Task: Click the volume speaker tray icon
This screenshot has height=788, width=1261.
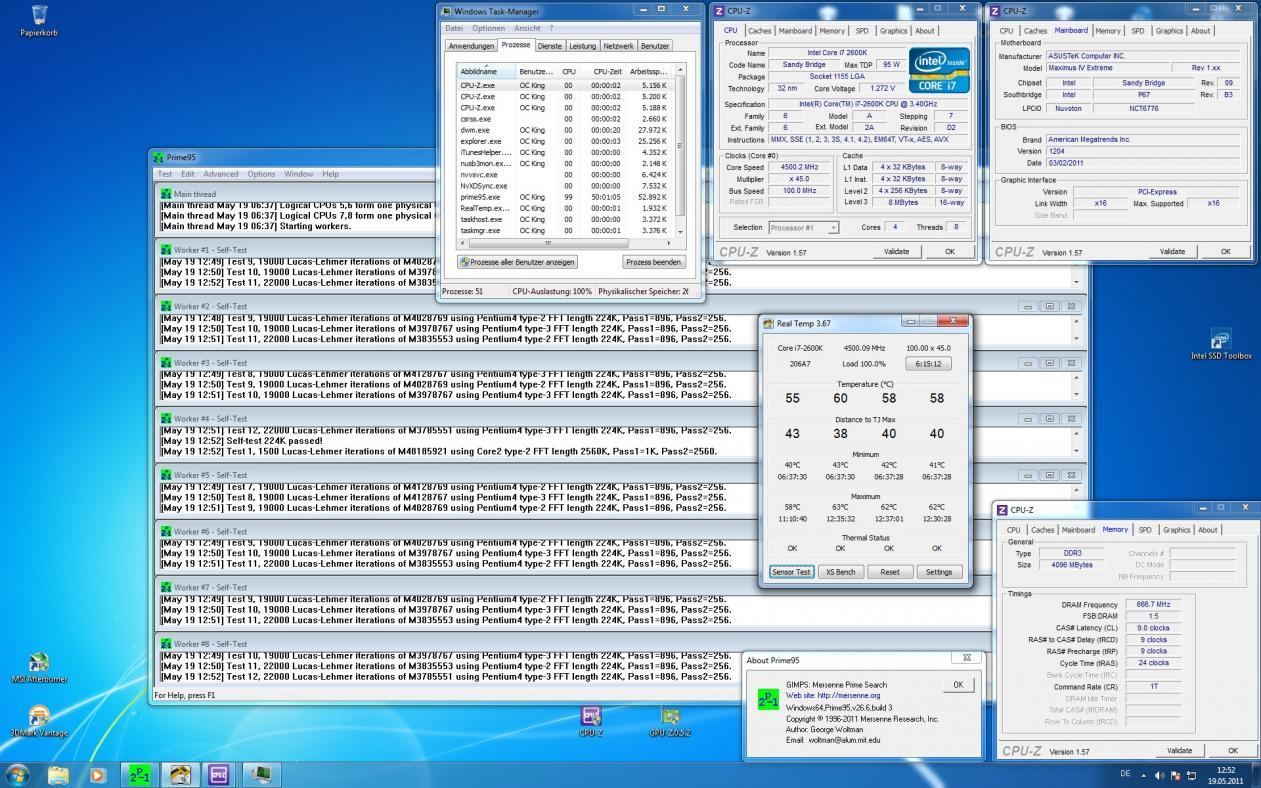Action: [1160, 775]
